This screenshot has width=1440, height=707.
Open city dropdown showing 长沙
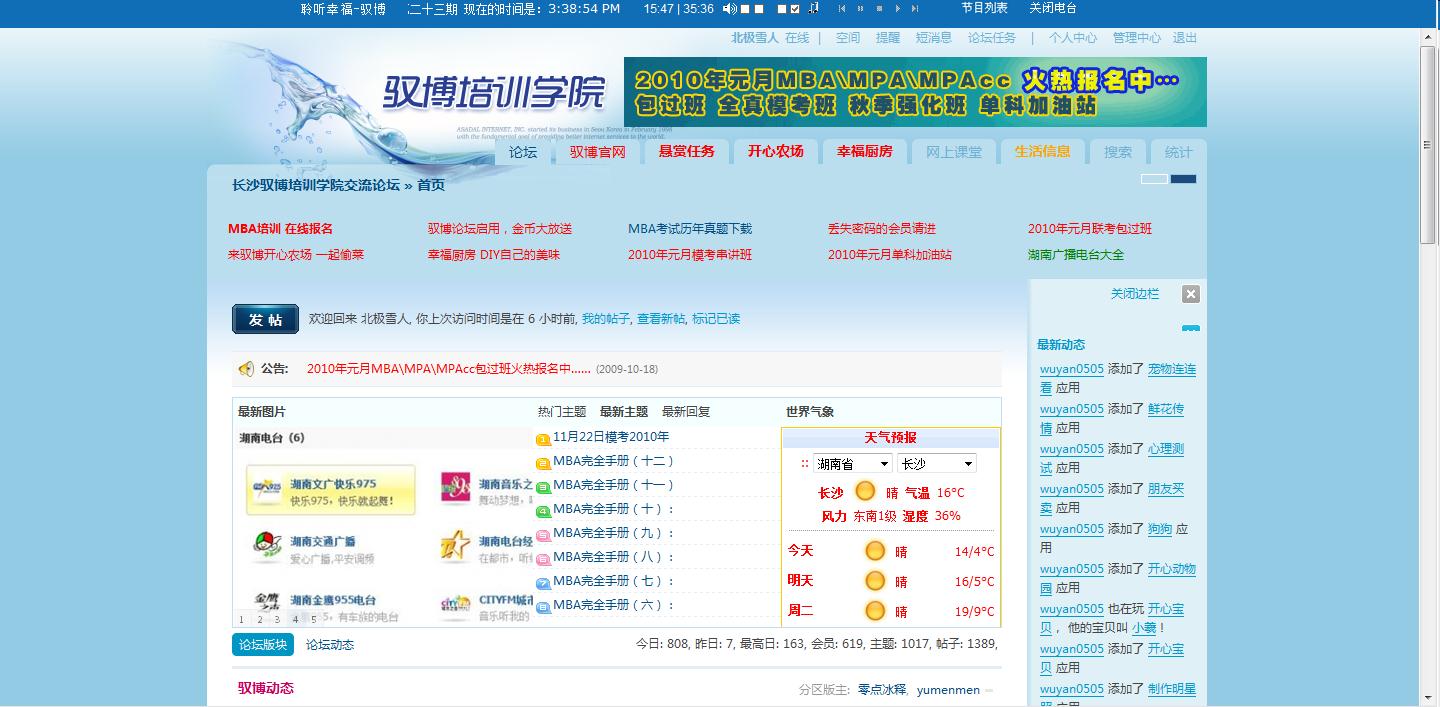point(936,464)
